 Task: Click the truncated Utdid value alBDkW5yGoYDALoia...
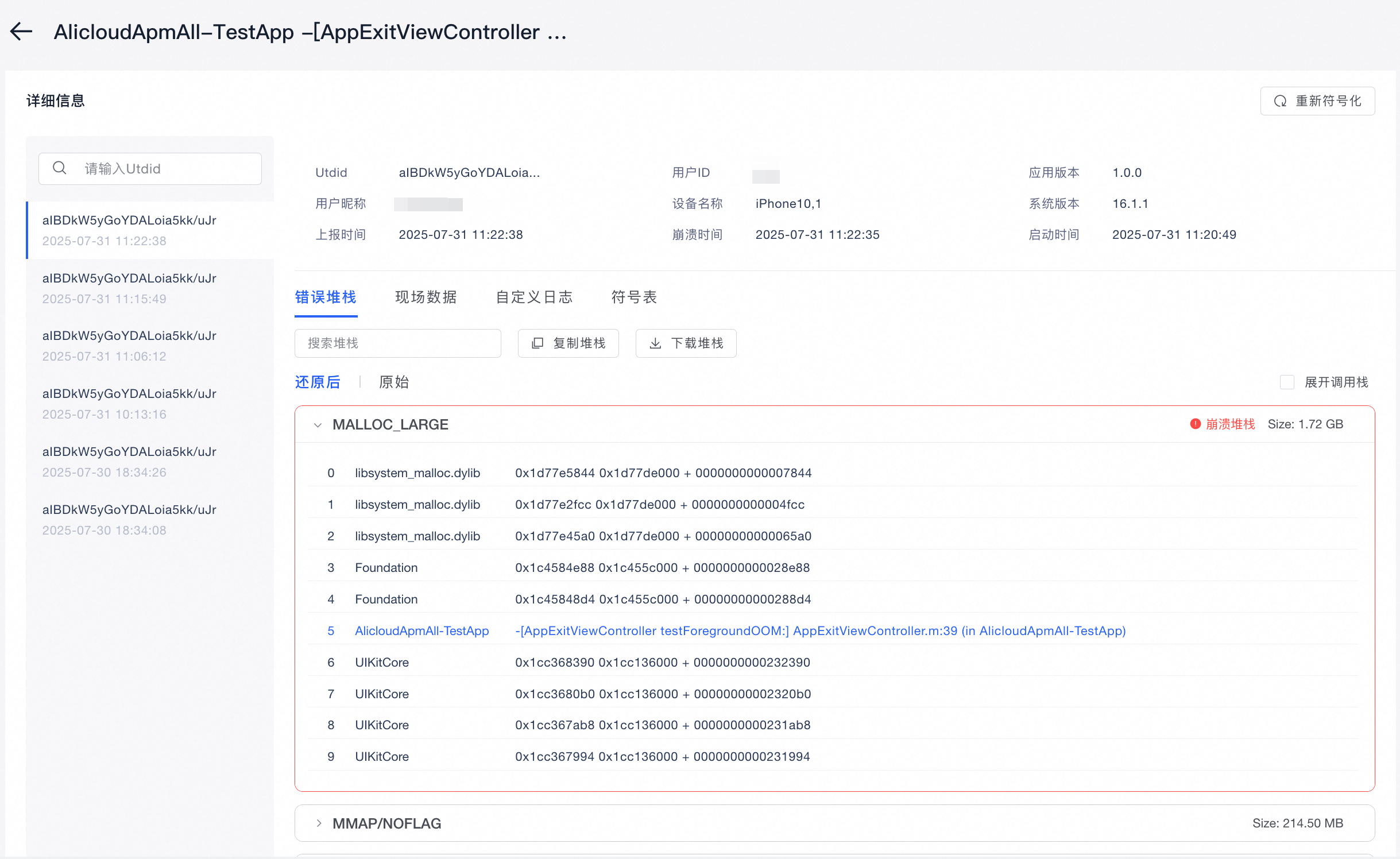pyautogui.click(x=469, y=172)
